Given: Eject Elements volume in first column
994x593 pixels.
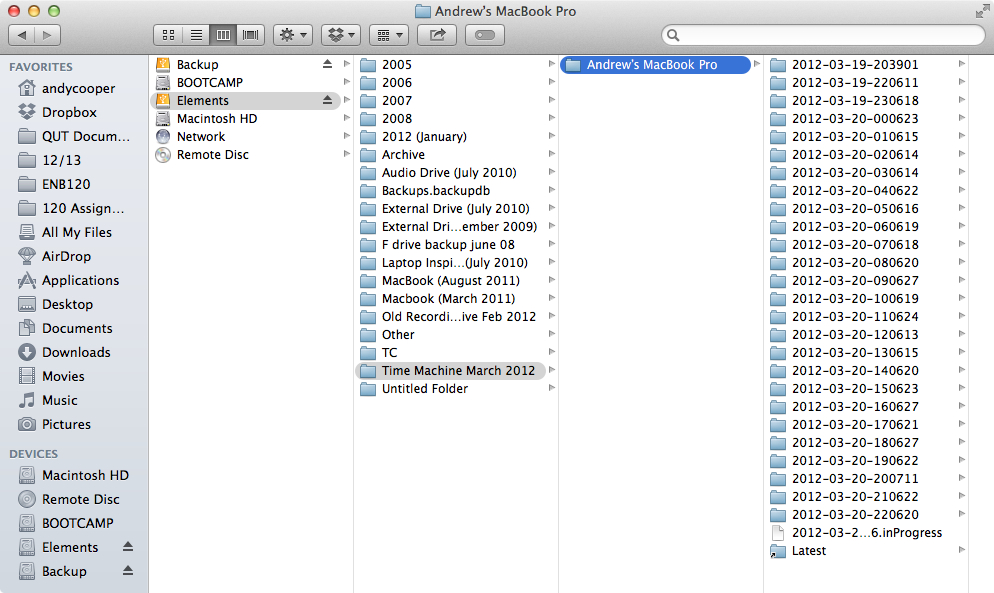Looking at the screenshot, I should 327,100.
